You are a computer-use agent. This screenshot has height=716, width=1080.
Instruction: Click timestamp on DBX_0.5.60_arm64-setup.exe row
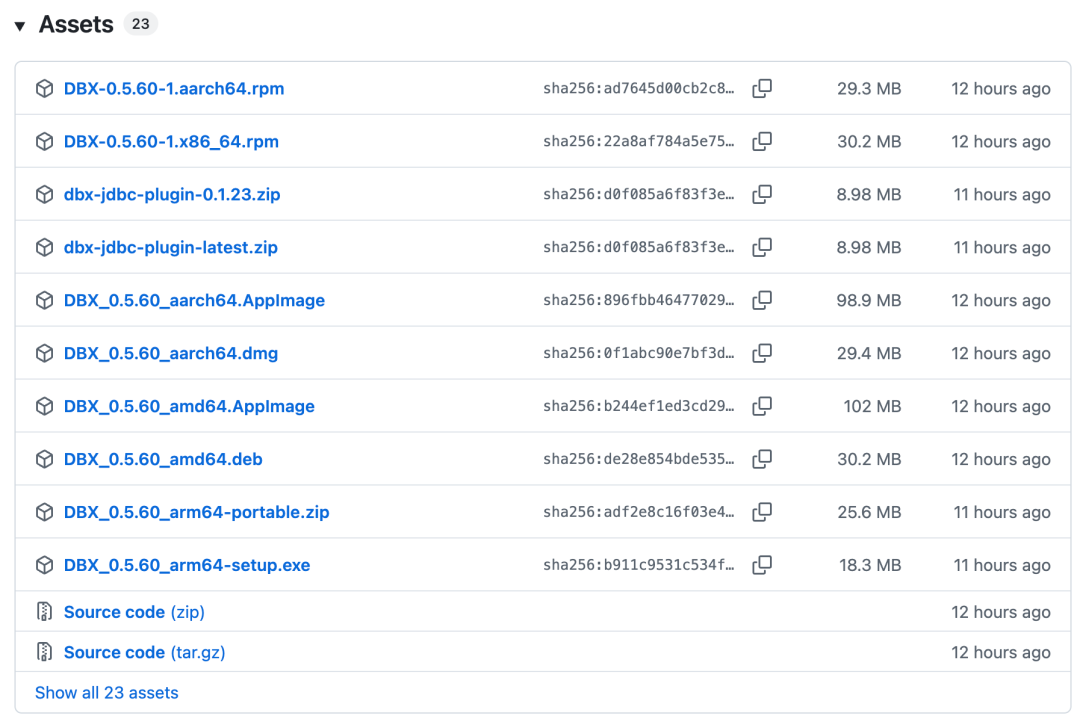[x=1002, y=566]
